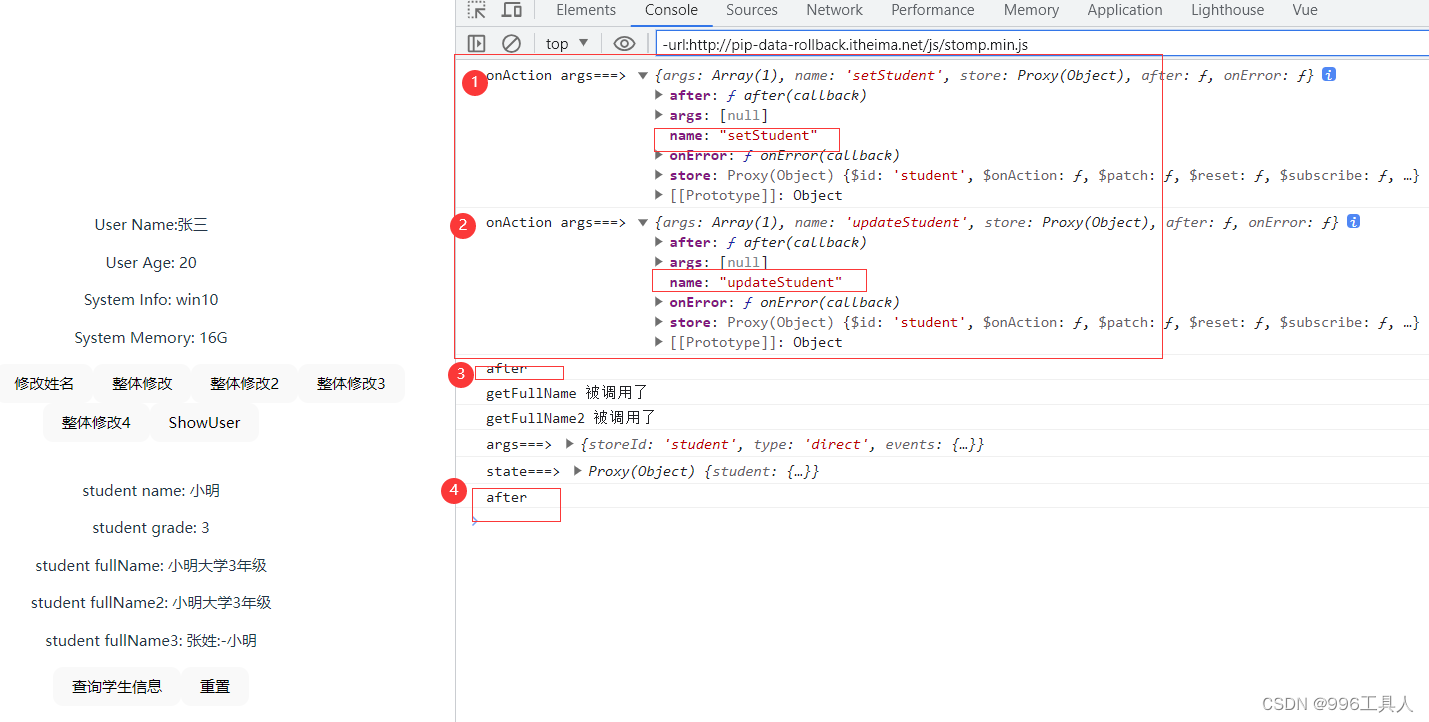1429x722 pixels.
Task: Select the last 'after' log line
Action: click(506, 497)
